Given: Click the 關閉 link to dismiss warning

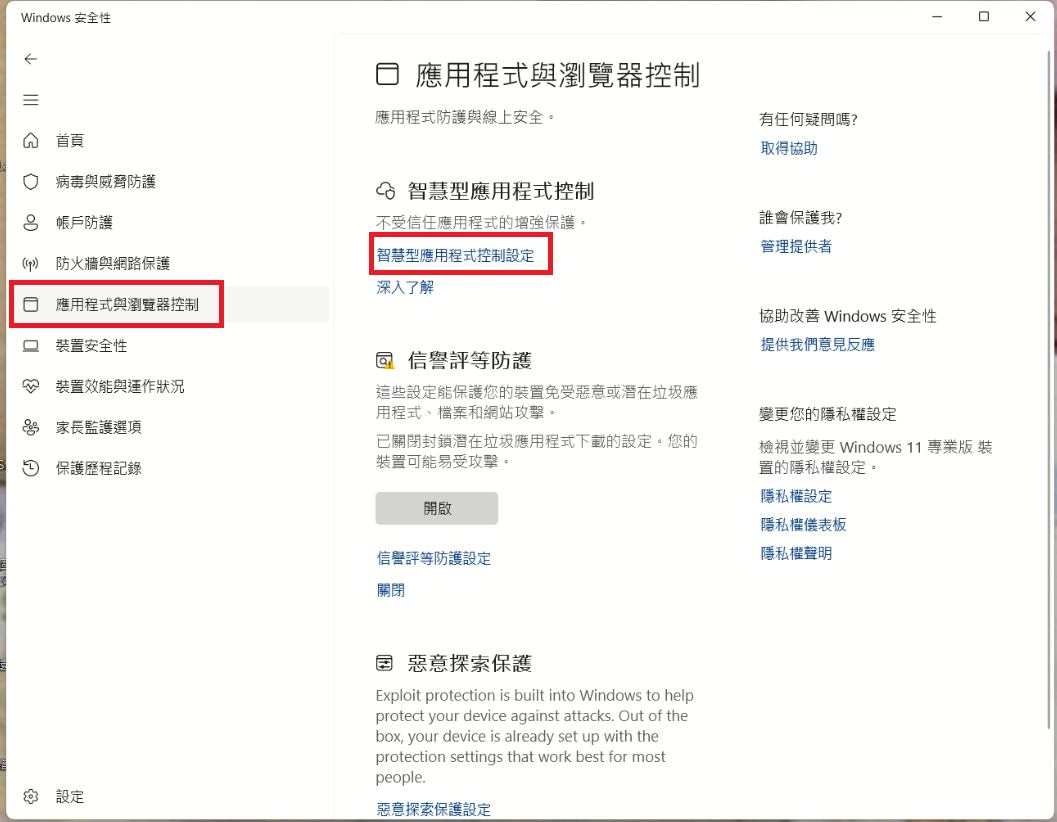Looking at the screenshot, I should click(x=391, y=591).
